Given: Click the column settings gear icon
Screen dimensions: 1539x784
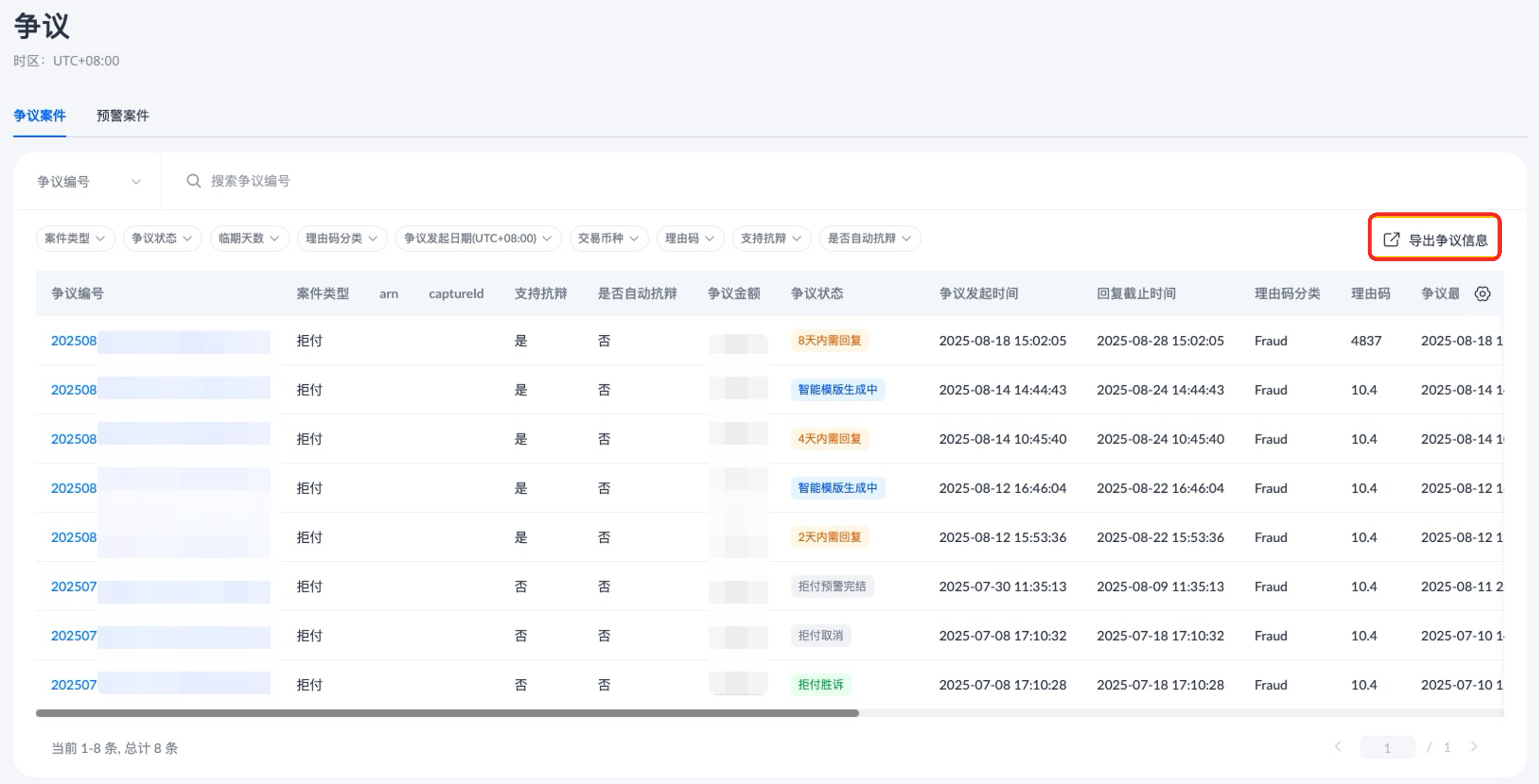Looking at the screenshot, I should tap(1482, 294).
